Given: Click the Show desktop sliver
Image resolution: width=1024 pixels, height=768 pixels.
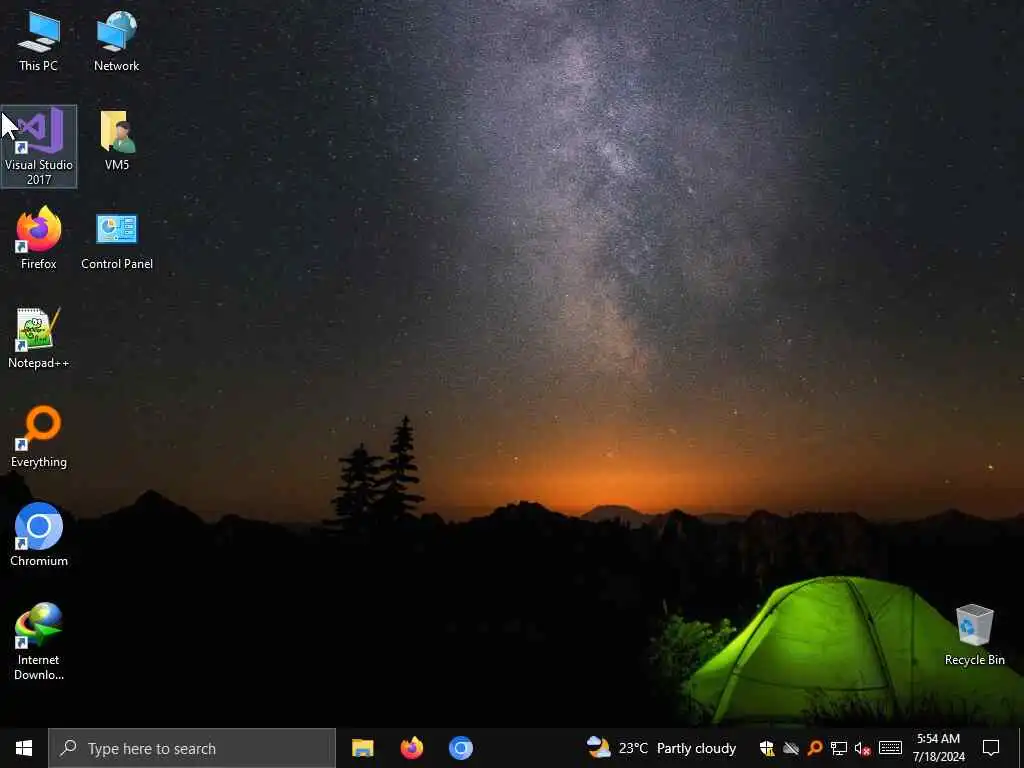Looking at the screenshot, I should click(1020, 748).
